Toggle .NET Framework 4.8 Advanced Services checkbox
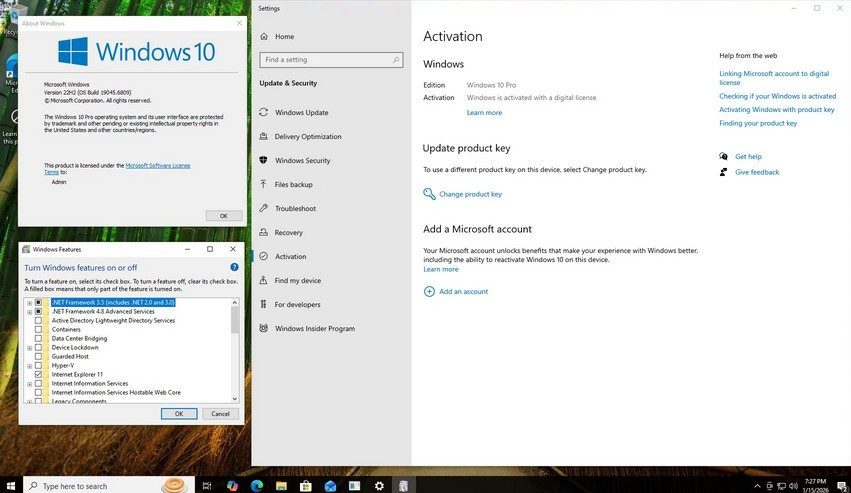The height and width of the screenshot is (493, 851). click(x=39, y=312)
